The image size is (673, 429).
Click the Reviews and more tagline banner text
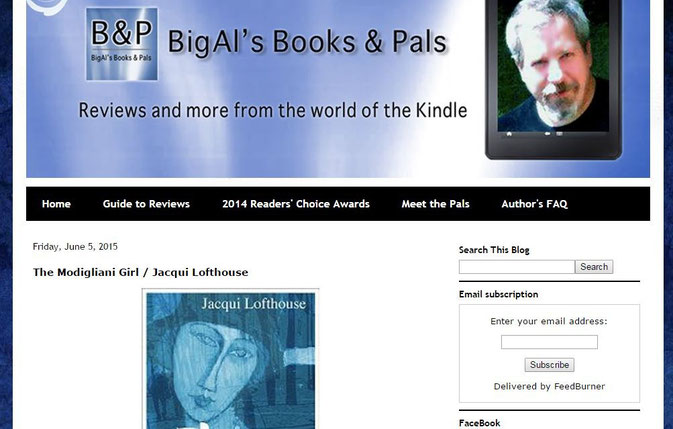[273, 110]
